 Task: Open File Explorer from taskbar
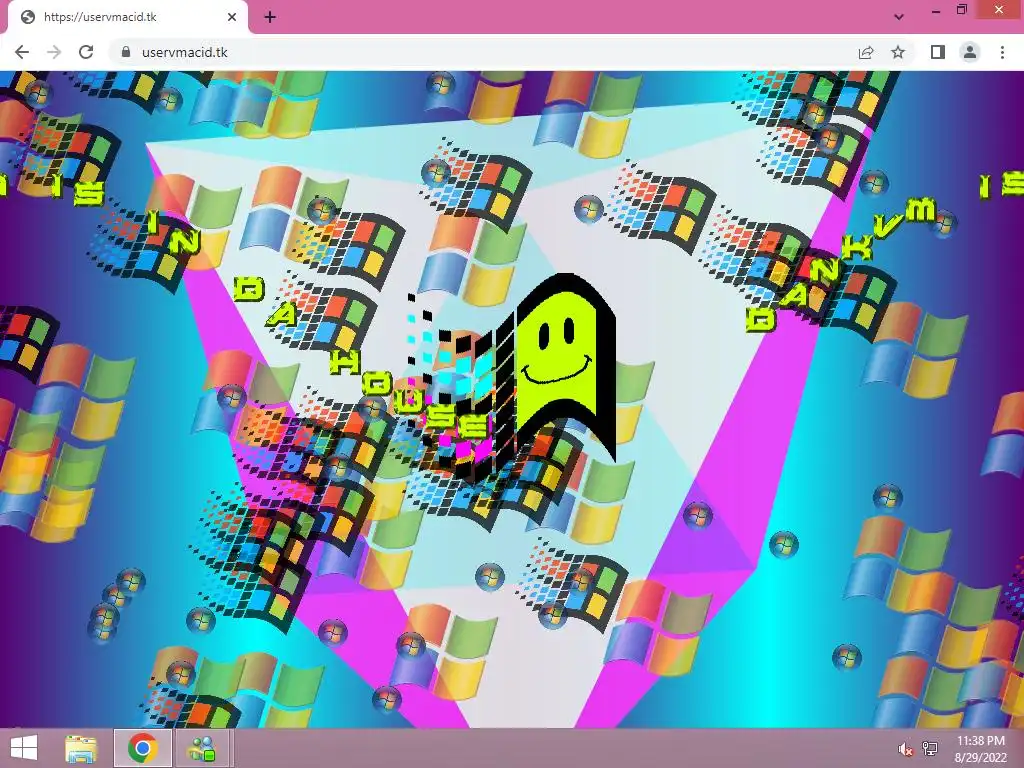pos(81,748)
